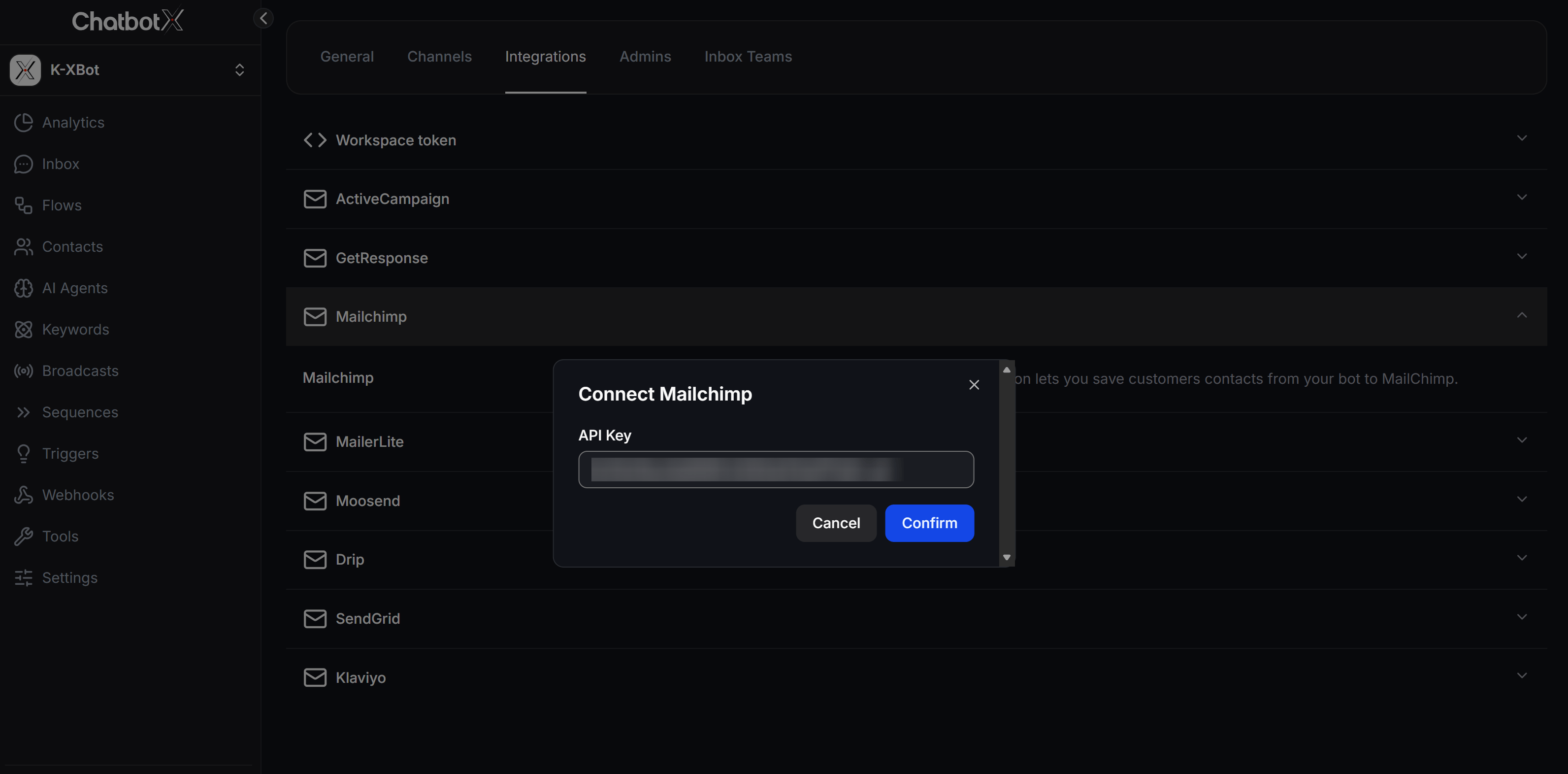
Task: Click the ChatbotX logo
Action: (128, 20)
